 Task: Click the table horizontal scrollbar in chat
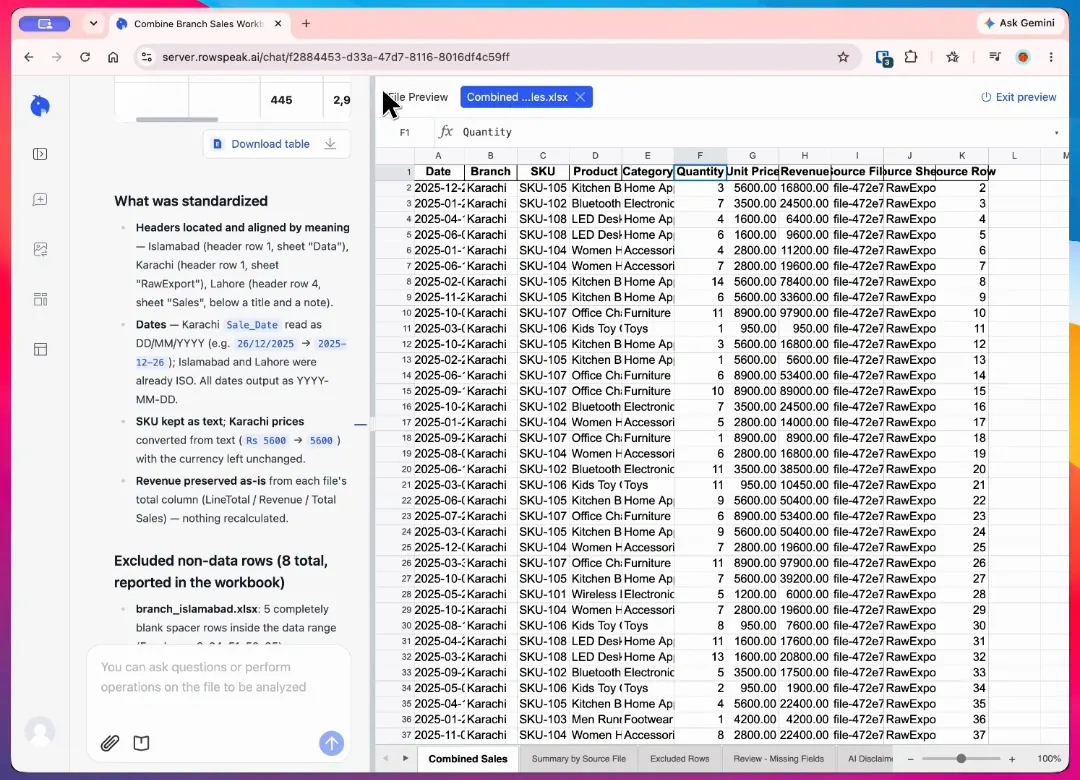tap(177, 119)
